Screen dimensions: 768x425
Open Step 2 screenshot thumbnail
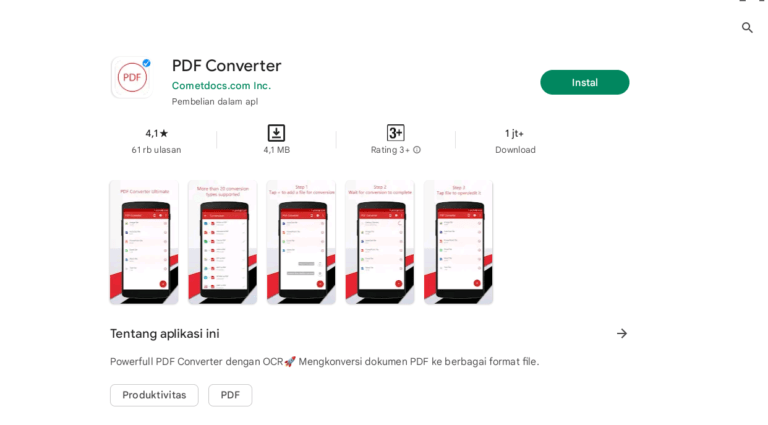380,242
